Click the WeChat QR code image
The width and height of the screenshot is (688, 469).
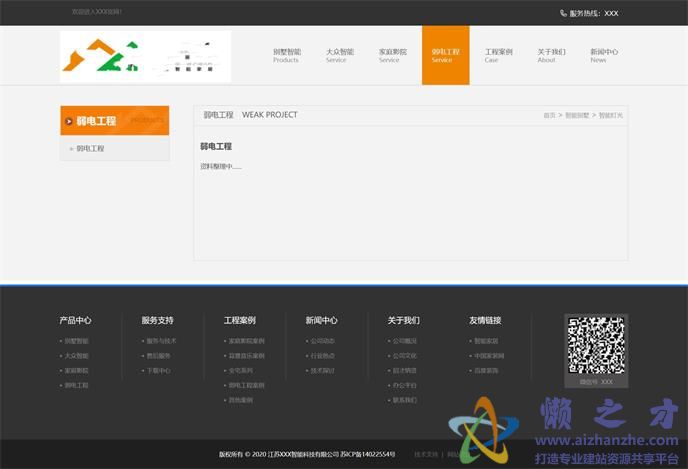pos(596,346)
